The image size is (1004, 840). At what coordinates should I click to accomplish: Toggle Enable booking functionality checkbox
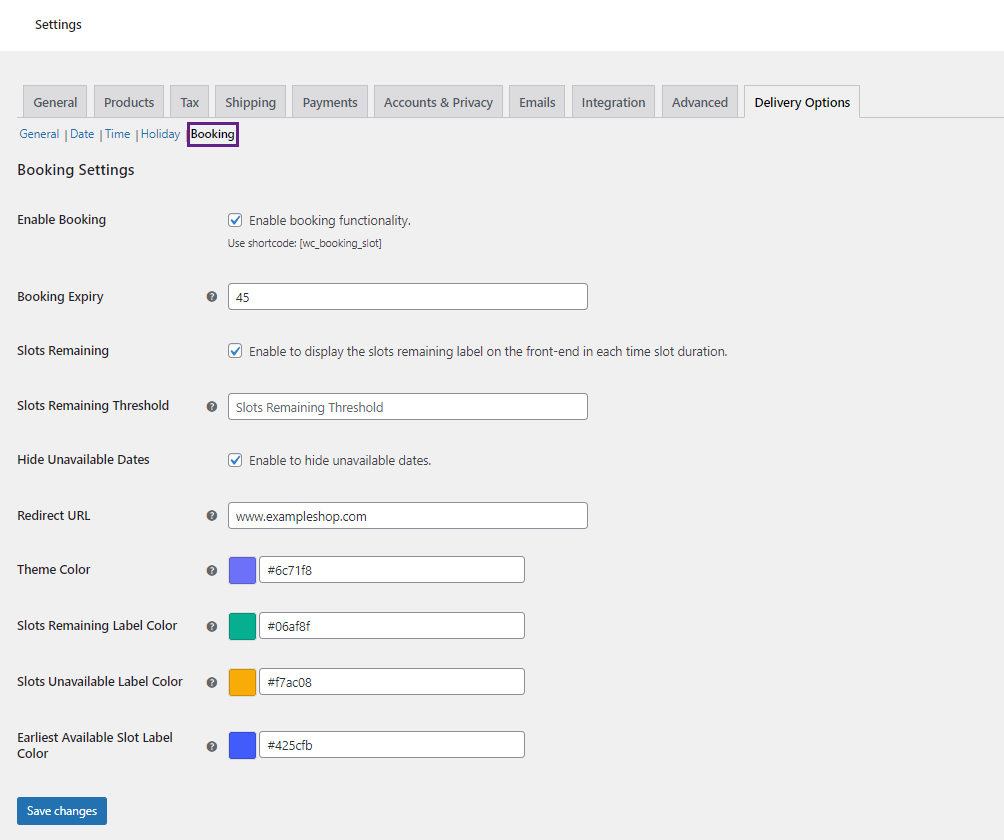click(235, 220)
